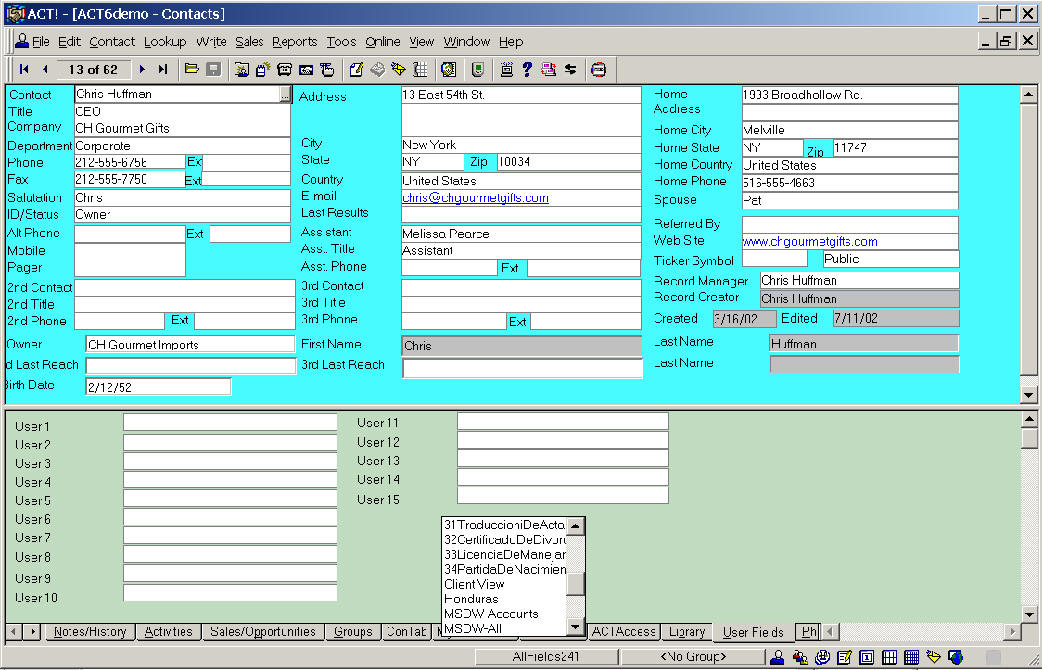1042x670 pixels.
Task: Click the Task List icon in status bar
Action: click(845, 657)
